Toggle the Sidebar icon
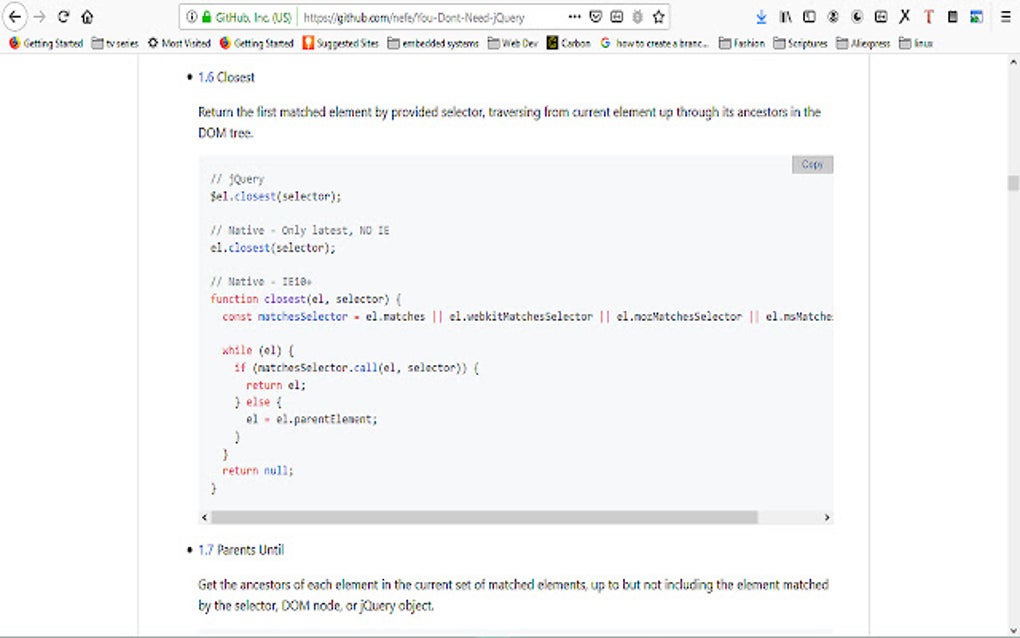Image resolution: width=1020 pixels, height=638 pixels. coord(808,17)
